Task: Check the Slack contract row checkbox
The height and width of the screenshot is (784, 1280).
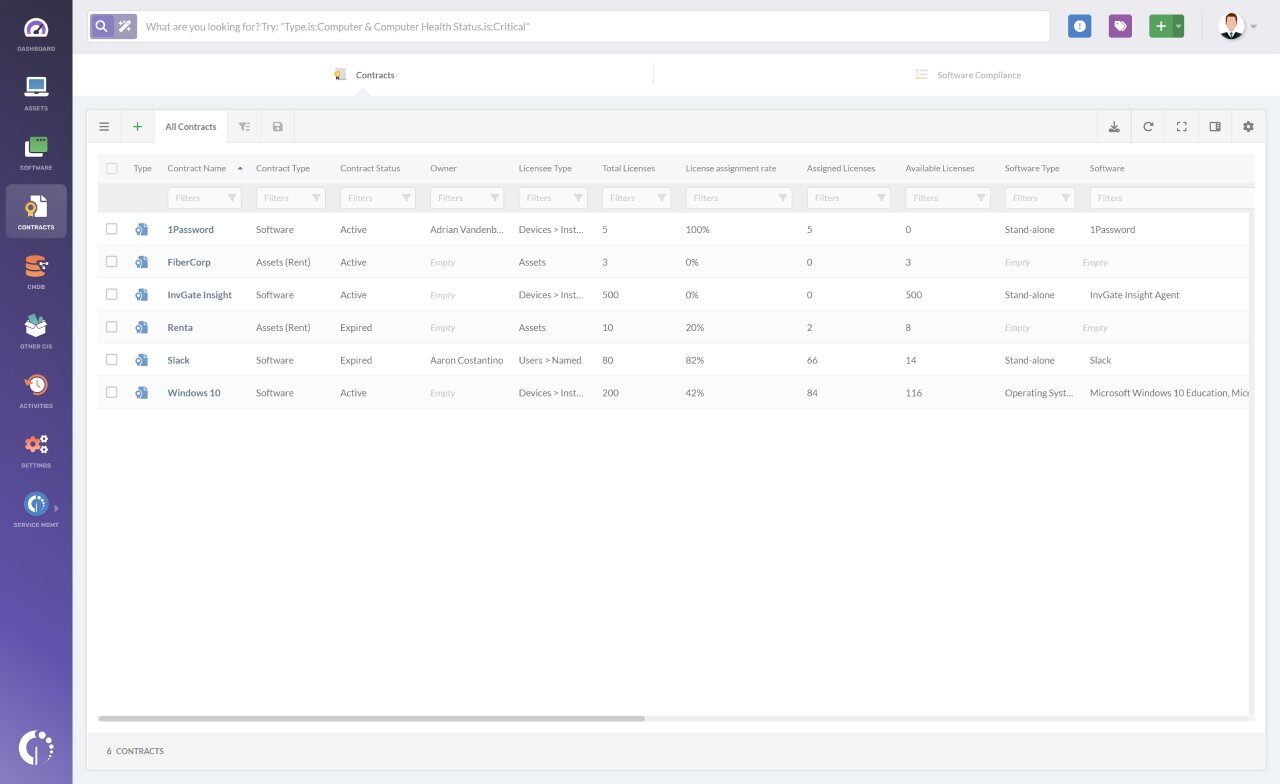Action: coord(112,360)
